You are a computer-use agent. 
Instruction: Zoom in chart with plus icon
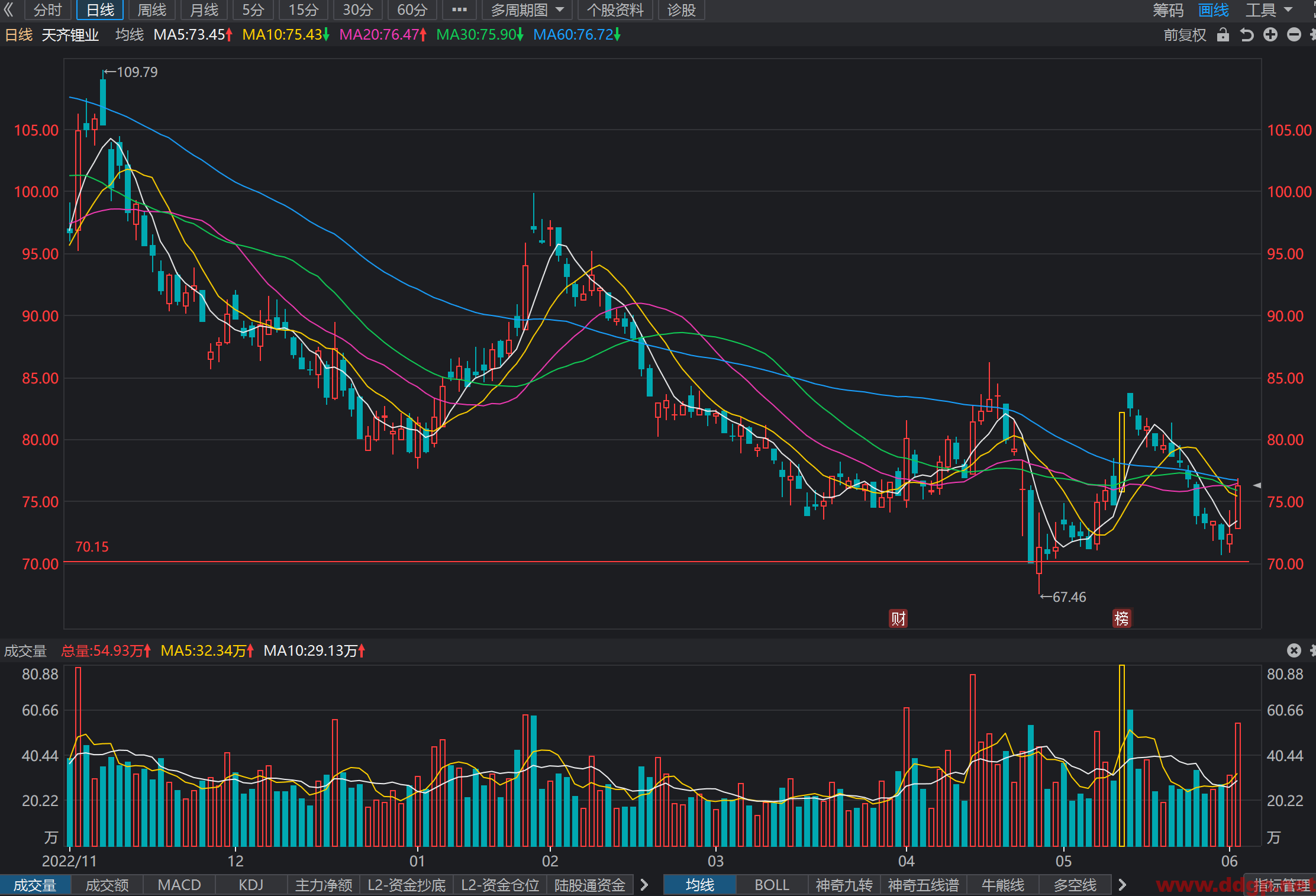[1270, 35]
